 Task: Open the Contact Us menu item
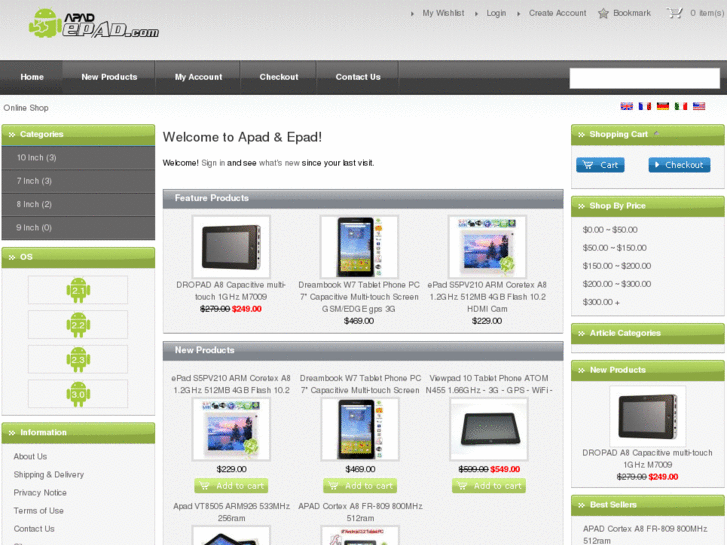point(358,77)
